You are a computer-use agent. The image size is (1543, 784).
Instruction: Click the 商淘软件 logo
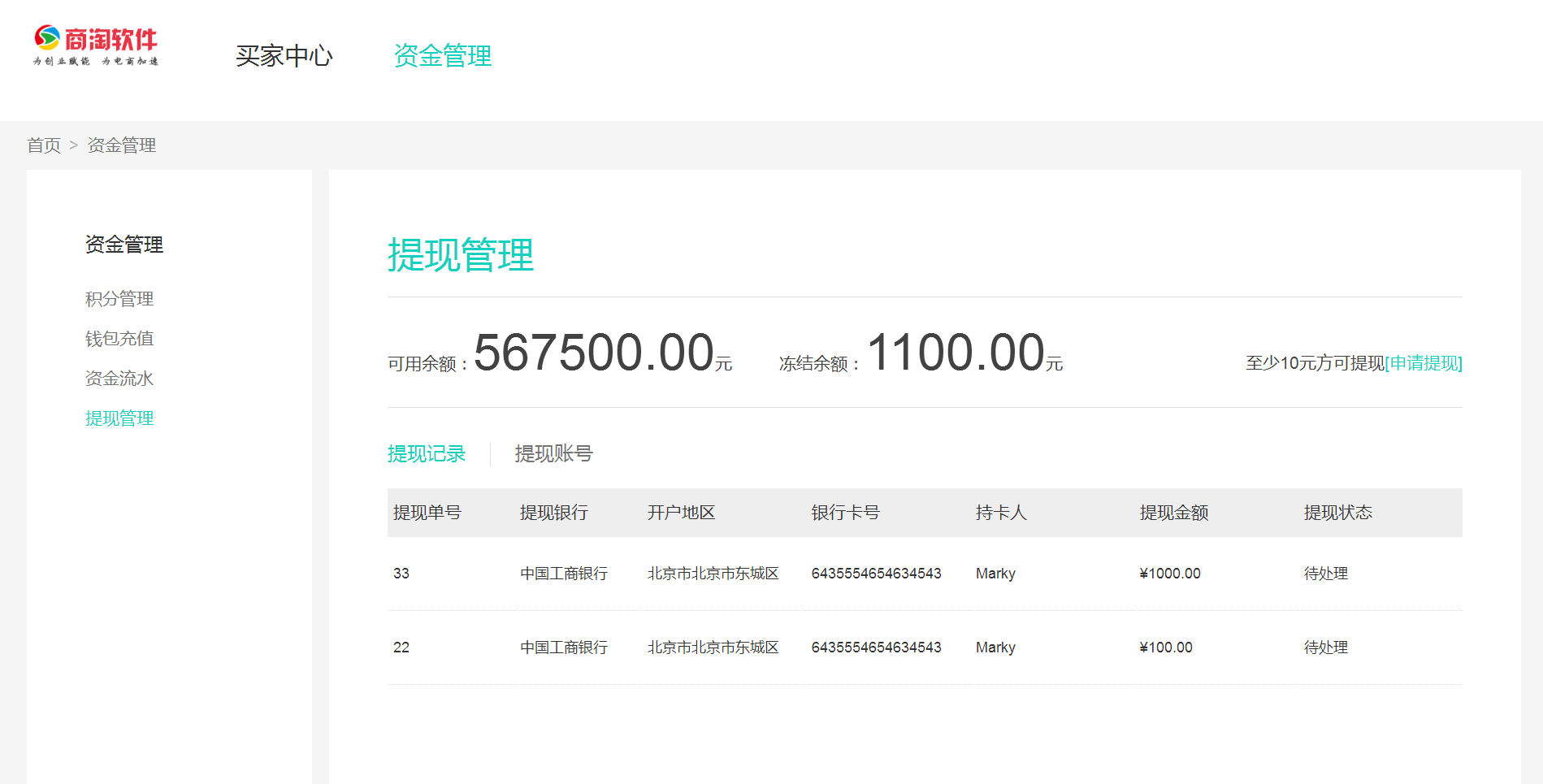[x=96, y=45]
